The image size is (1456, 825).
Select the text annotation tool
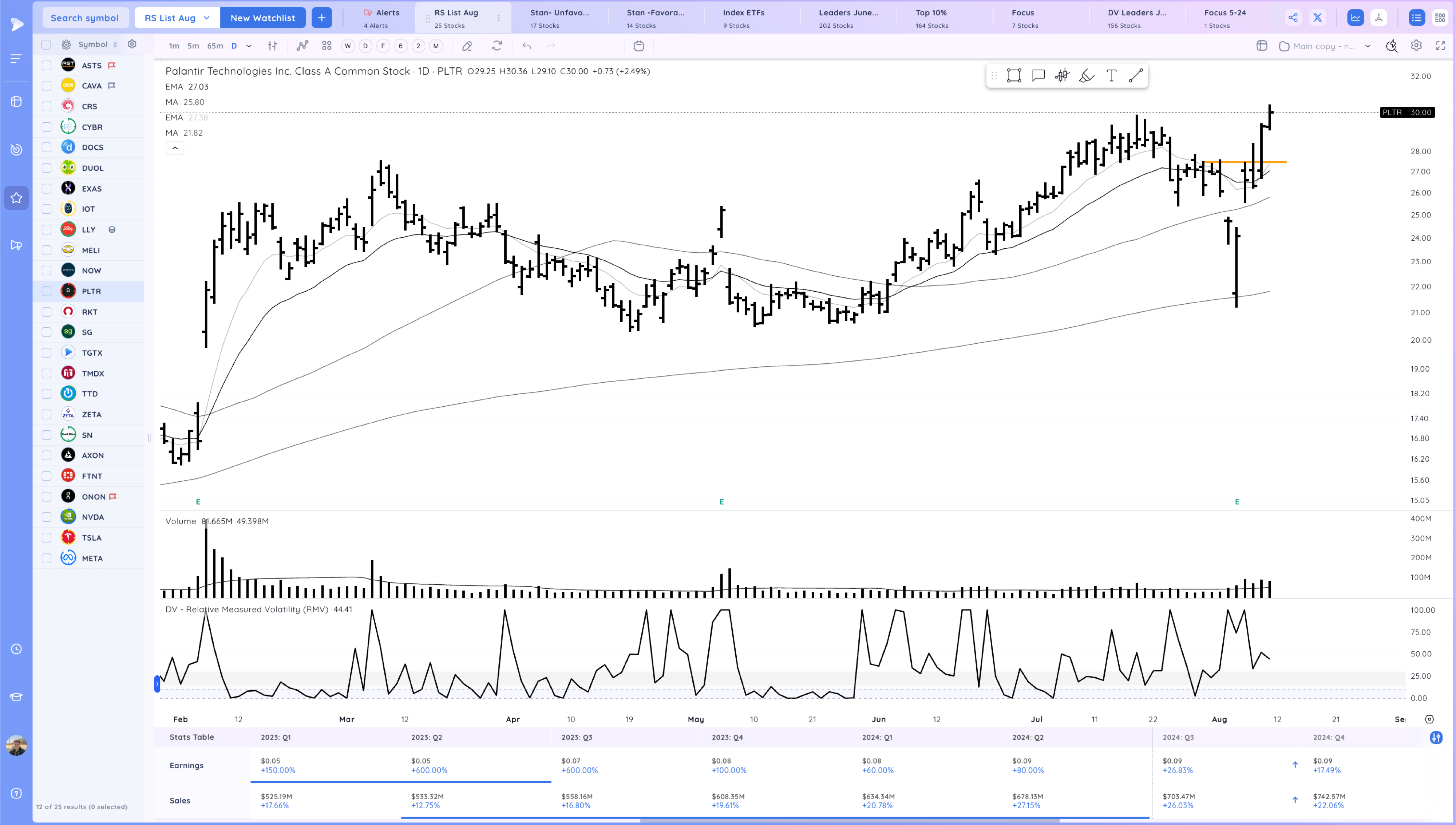[x=1111, y=76]
